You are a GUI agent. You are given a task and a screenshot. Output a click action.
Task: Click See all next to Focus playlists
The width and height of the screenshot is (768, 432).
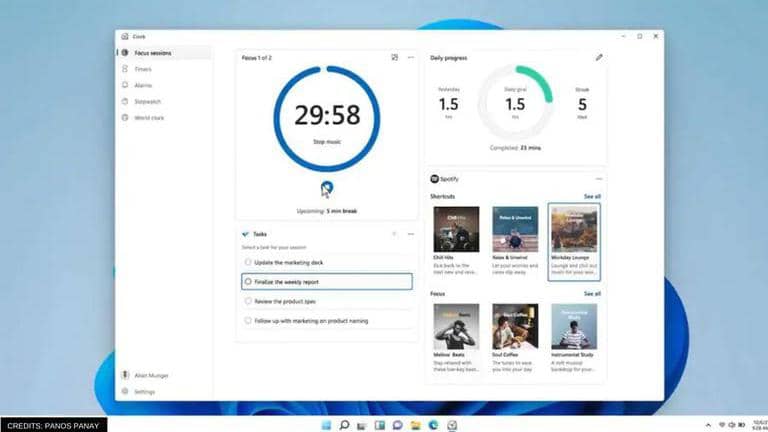click(x=592, y=294)
